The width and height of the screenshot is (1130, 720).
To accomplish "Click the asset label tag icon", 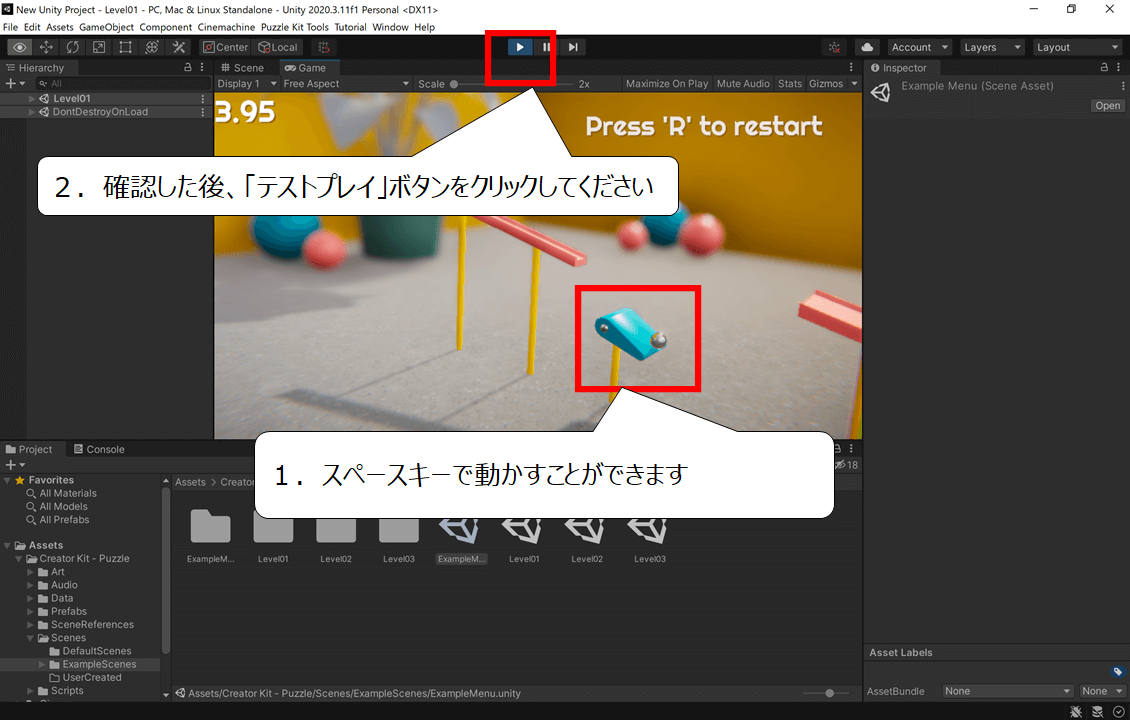I will click(1118, 672).
